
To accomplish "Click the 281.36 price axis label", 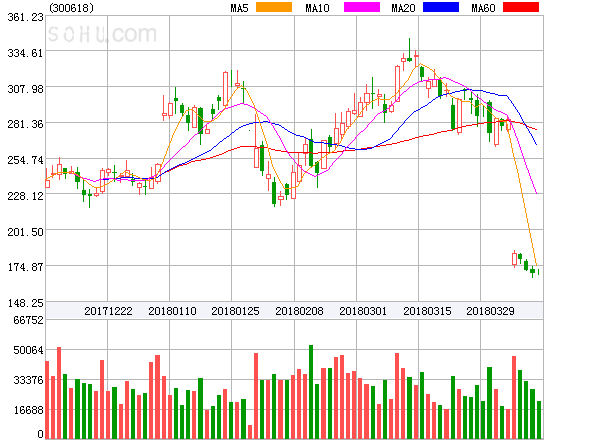I will [25, 124].
